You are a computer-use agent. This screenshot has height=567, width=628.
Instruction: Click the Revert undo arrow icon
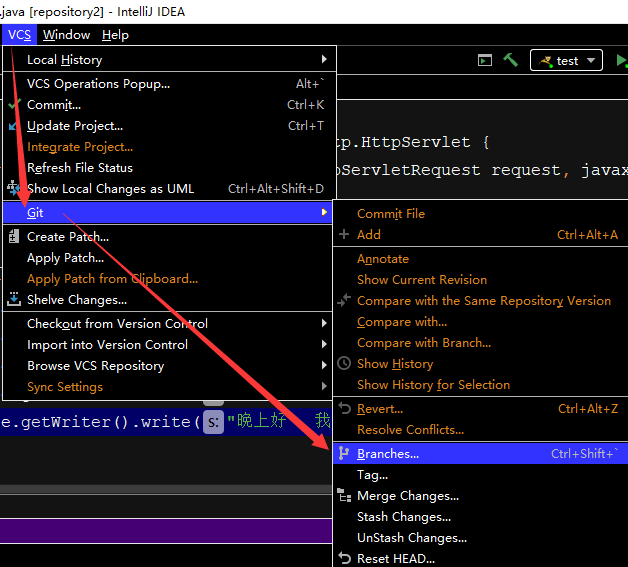(344, 408)
